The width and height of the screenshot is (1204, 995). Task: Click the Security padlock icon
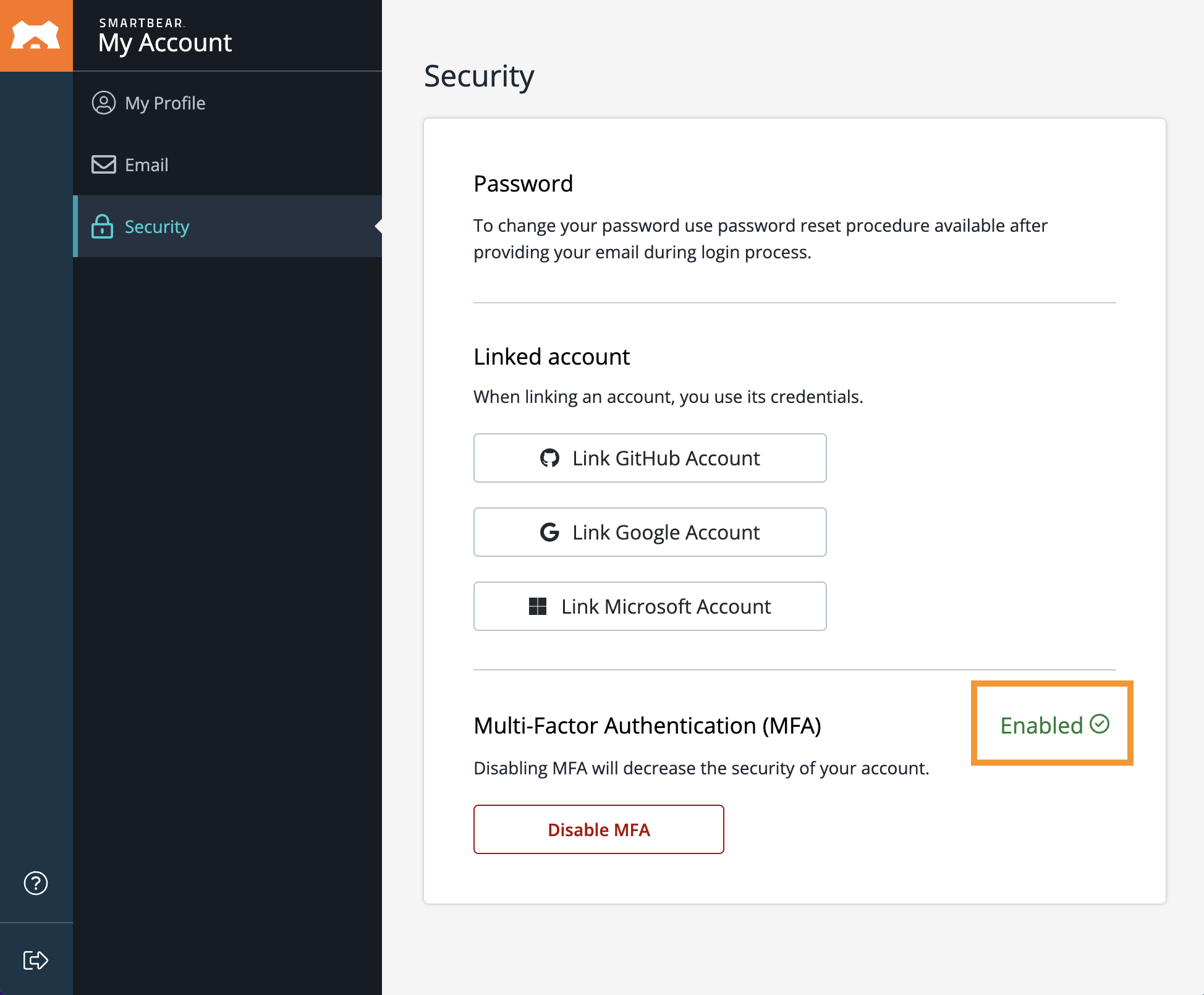point(104,226)
